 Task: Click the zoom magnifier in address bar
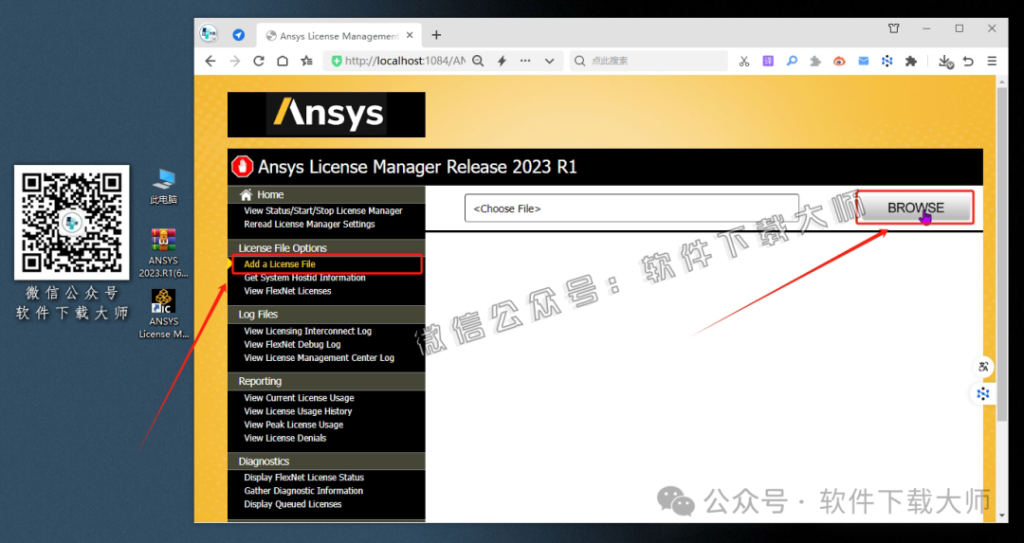478,61
